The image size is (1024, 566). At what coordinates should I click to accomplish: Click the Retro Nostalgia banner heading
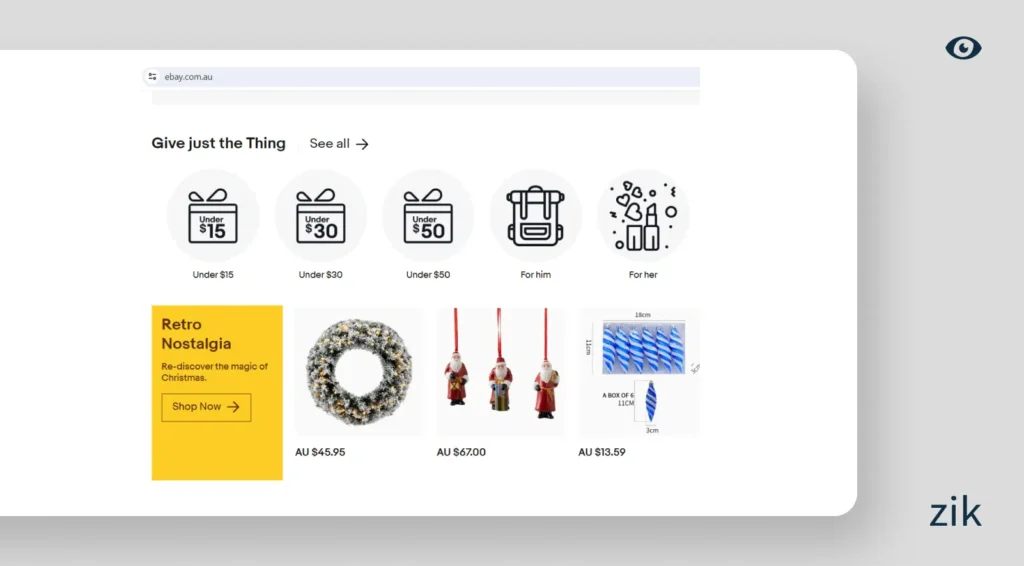[196, 334]
